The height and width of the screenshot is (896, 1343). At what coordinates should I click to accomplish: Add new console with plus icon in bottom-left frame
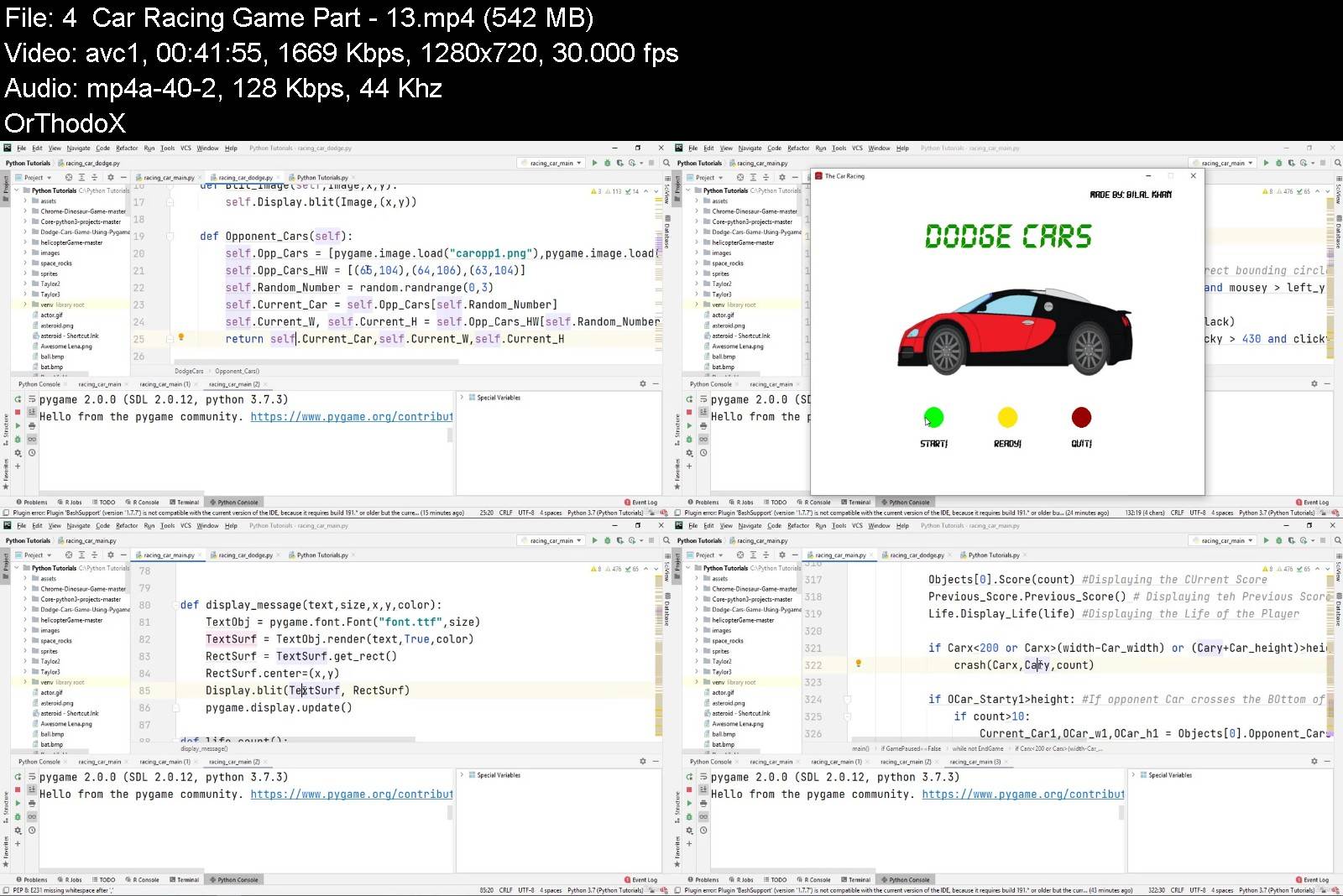tap(18, 844)
